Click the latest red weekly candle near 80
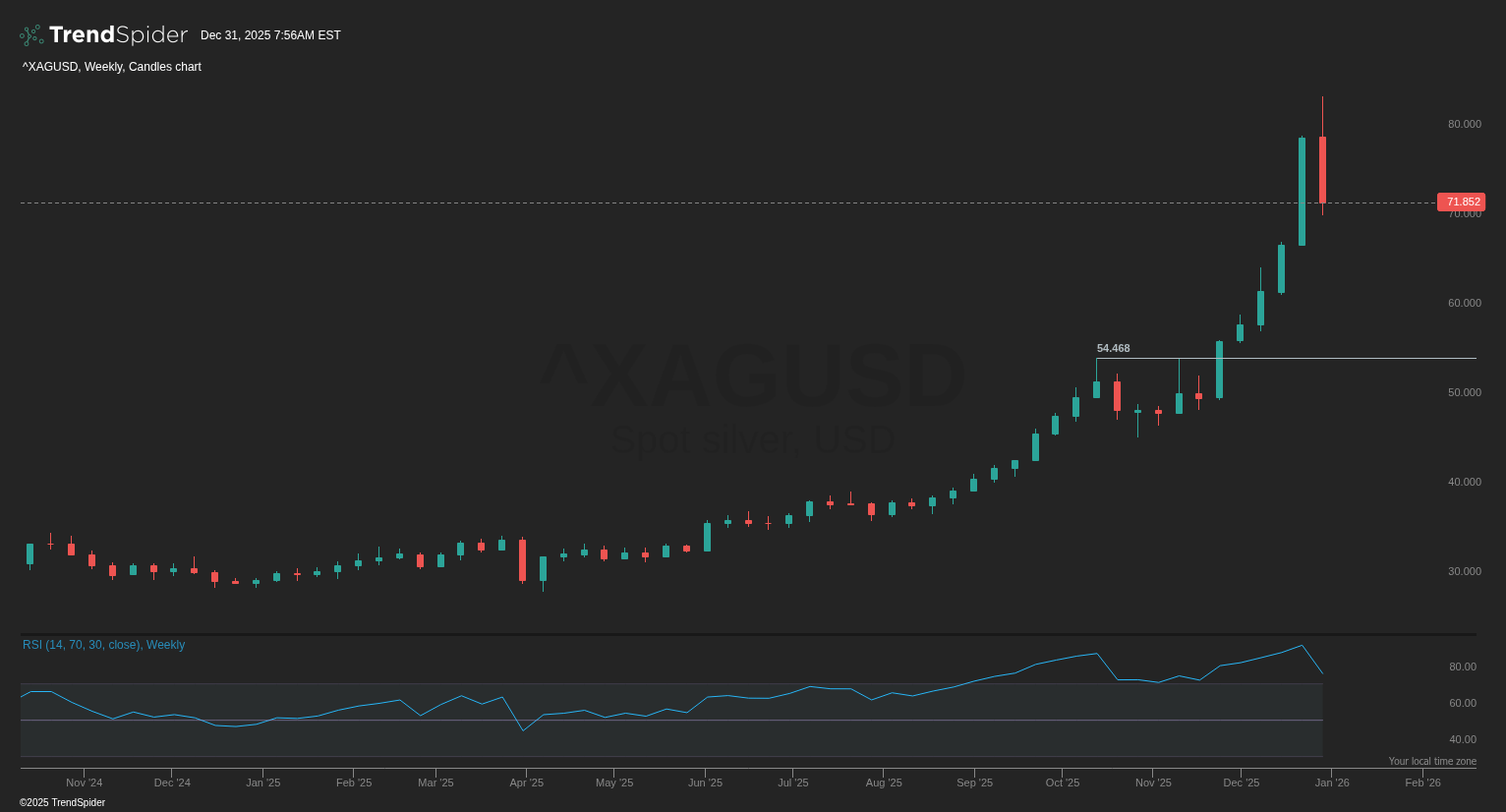This screenshot has height=812, width=1506. click(x=1322, y=169)
